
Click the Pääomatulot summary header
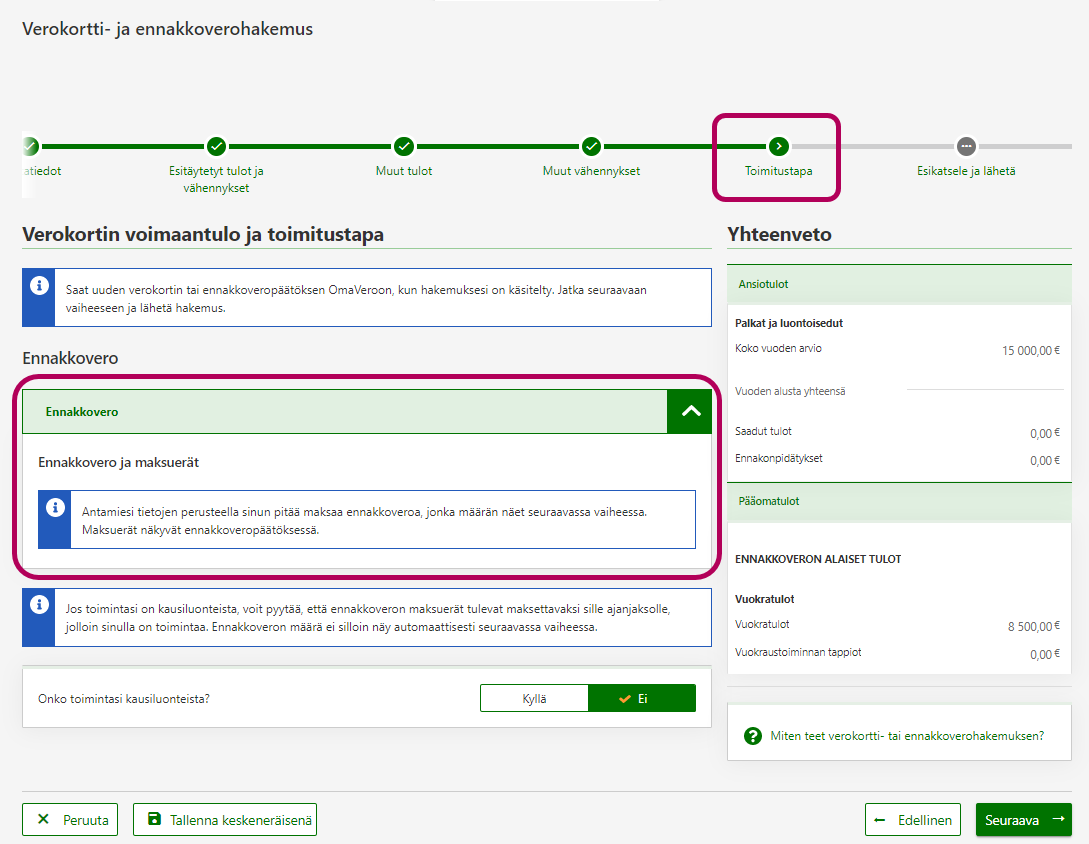899,501
